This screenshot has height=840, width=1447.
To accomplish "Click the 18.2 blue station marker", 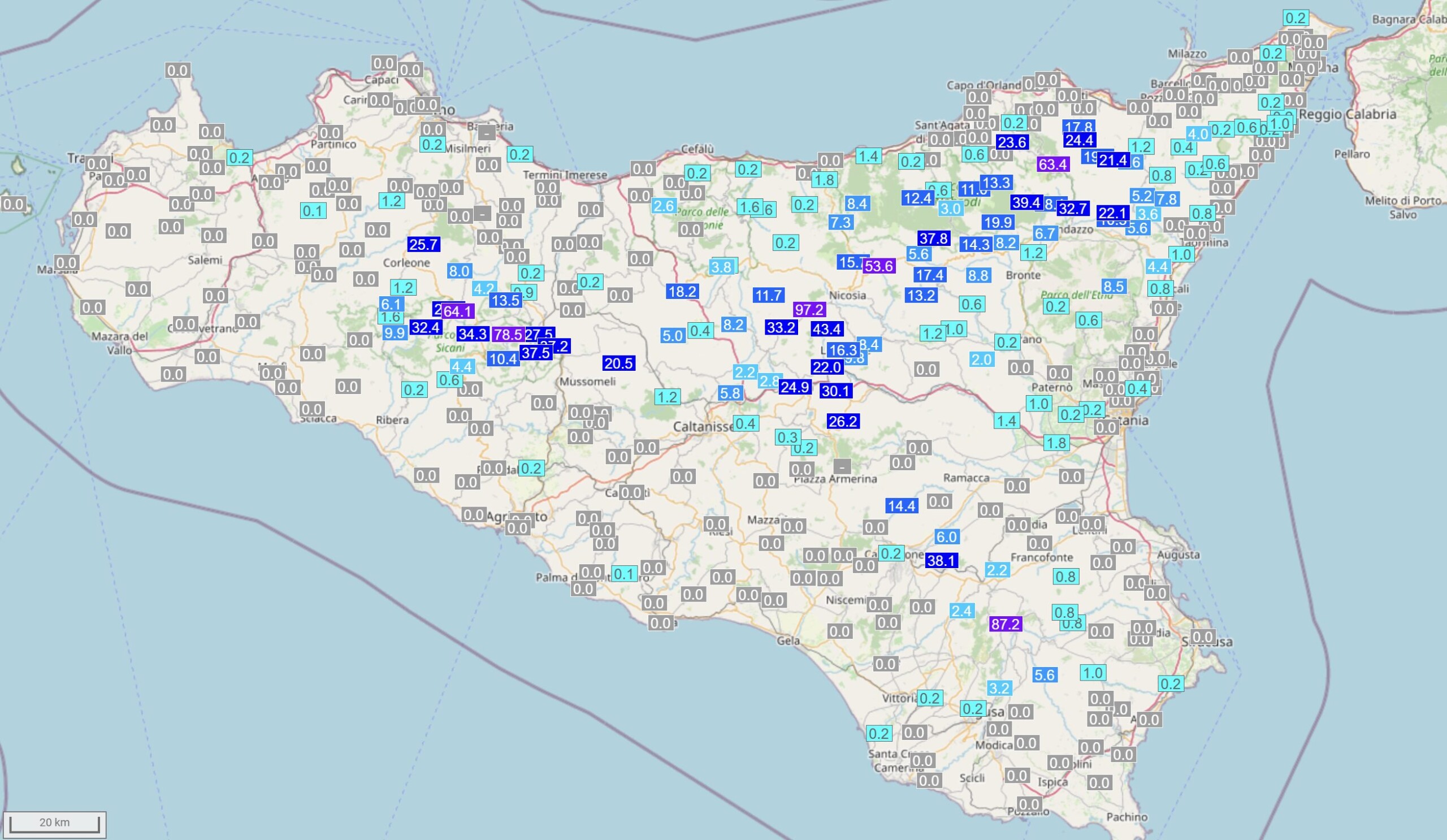I will coord(682,292).
